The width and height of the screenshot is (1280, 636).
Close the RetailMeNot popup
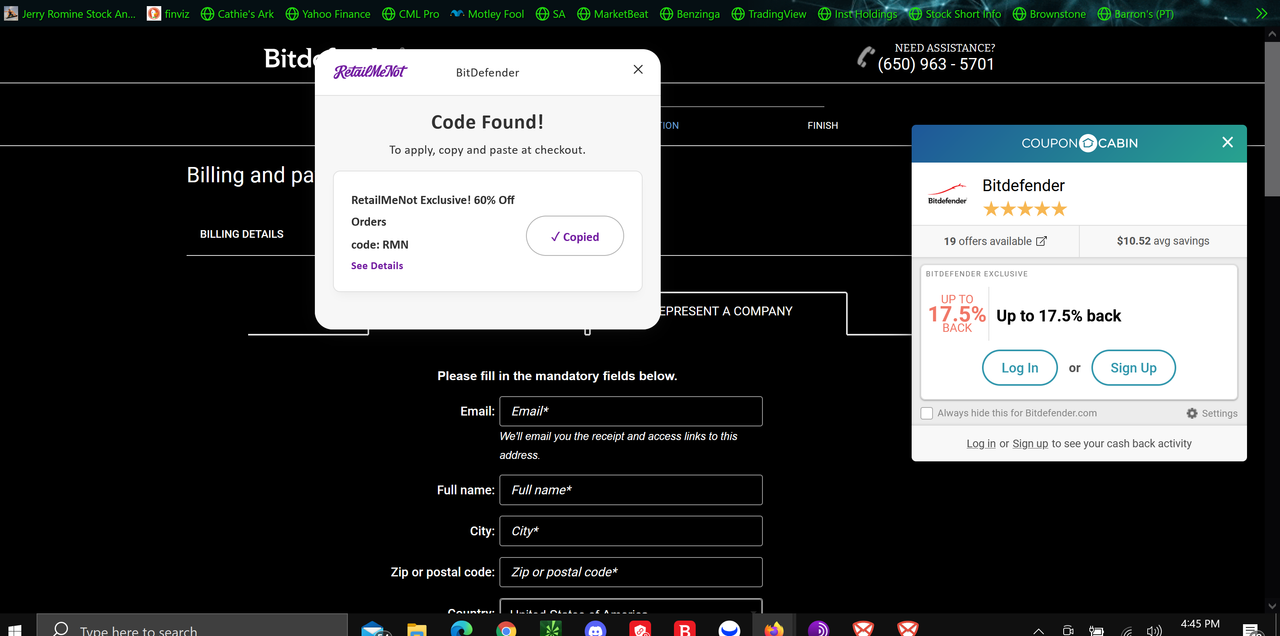[x=638, y=69]
